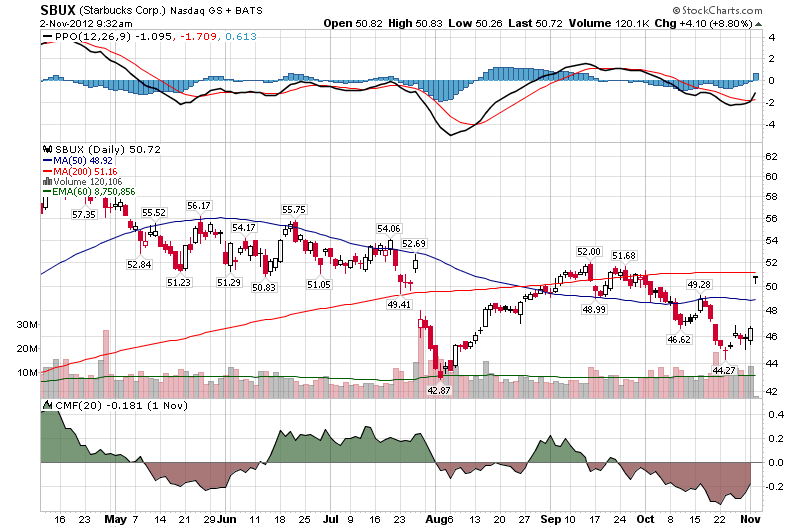Viewport: 800px width, 528px height.
Task: Click the Last 50.72 quote value
Action: [536, 23]
